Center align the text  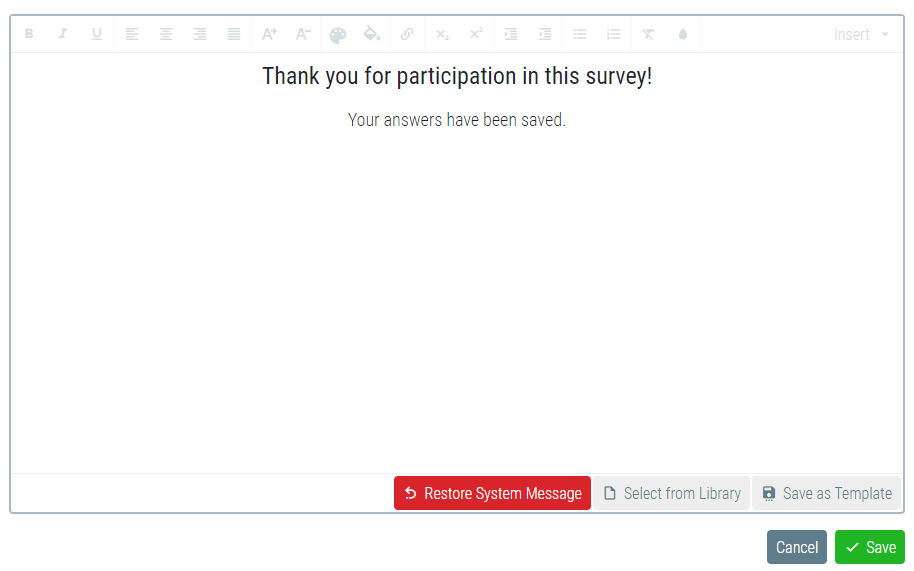166,34
